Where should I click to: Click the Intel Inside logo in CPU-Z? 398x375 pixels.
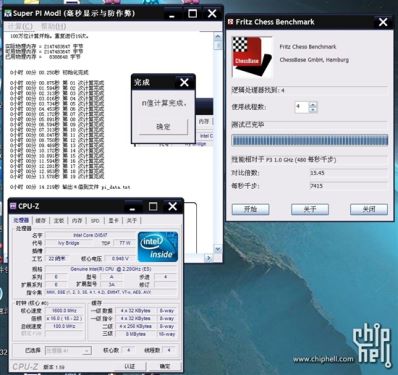(158, 247)
